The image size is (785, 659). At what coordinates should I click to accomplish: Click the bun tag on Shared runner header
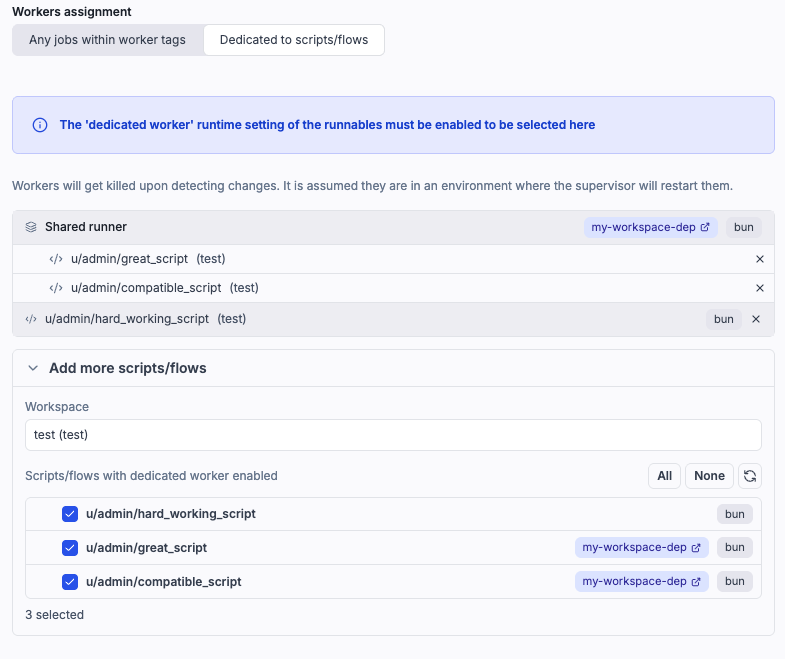743,227
